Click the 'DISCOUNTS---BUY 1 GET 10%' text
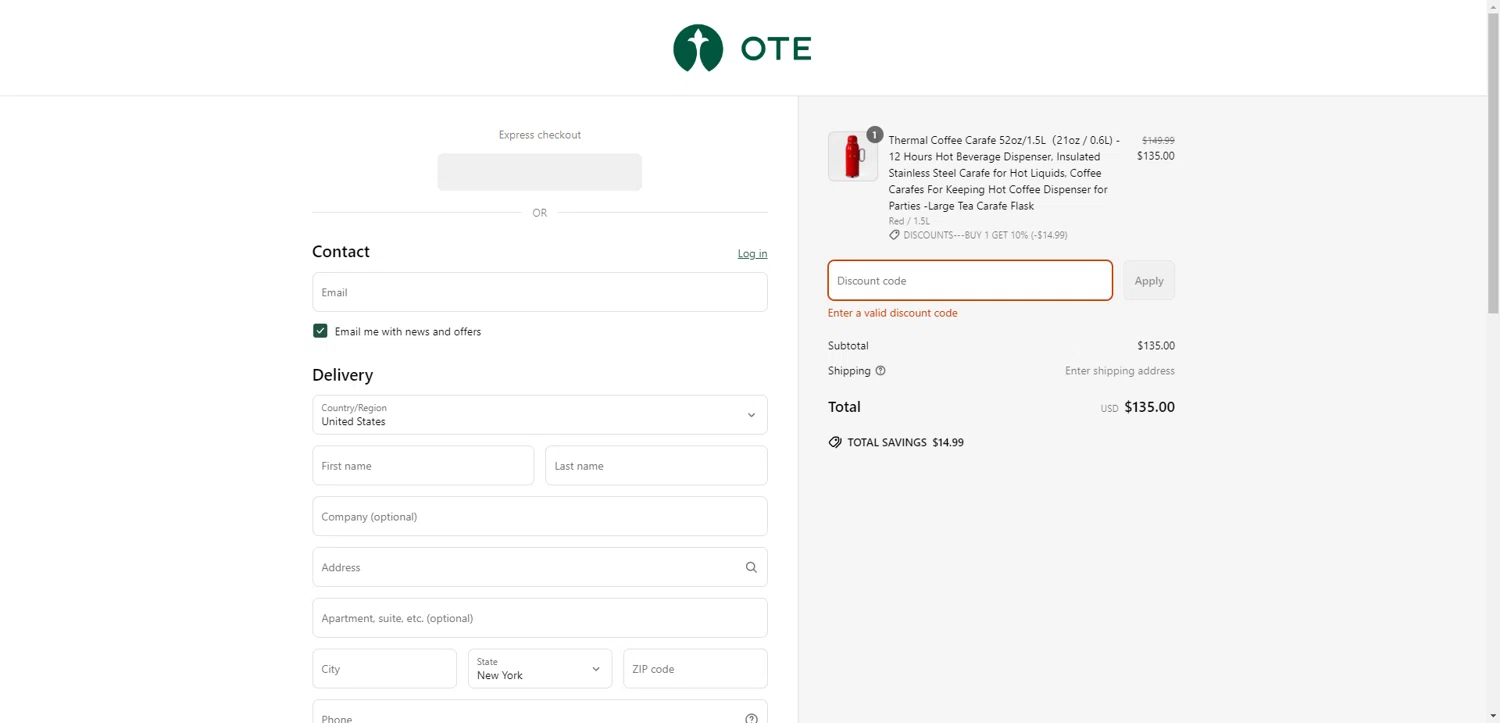Image resolution: width=1500 pixels, height=723 pixels. click(985, 235)
